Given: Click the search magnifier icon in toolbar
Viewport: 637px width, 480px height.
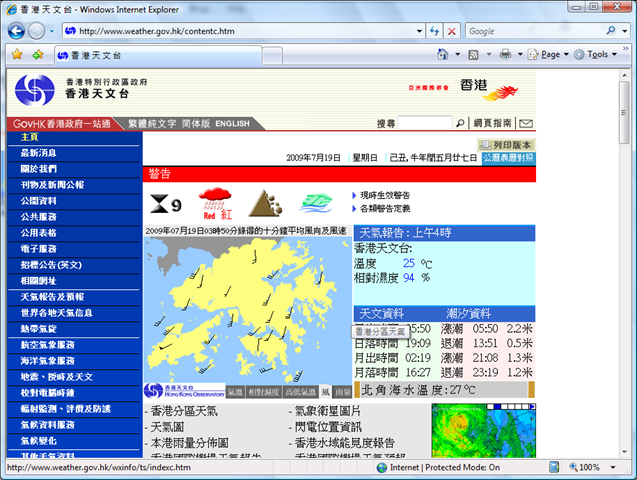Looking at the screenshot, I should [x=611, y=30].
